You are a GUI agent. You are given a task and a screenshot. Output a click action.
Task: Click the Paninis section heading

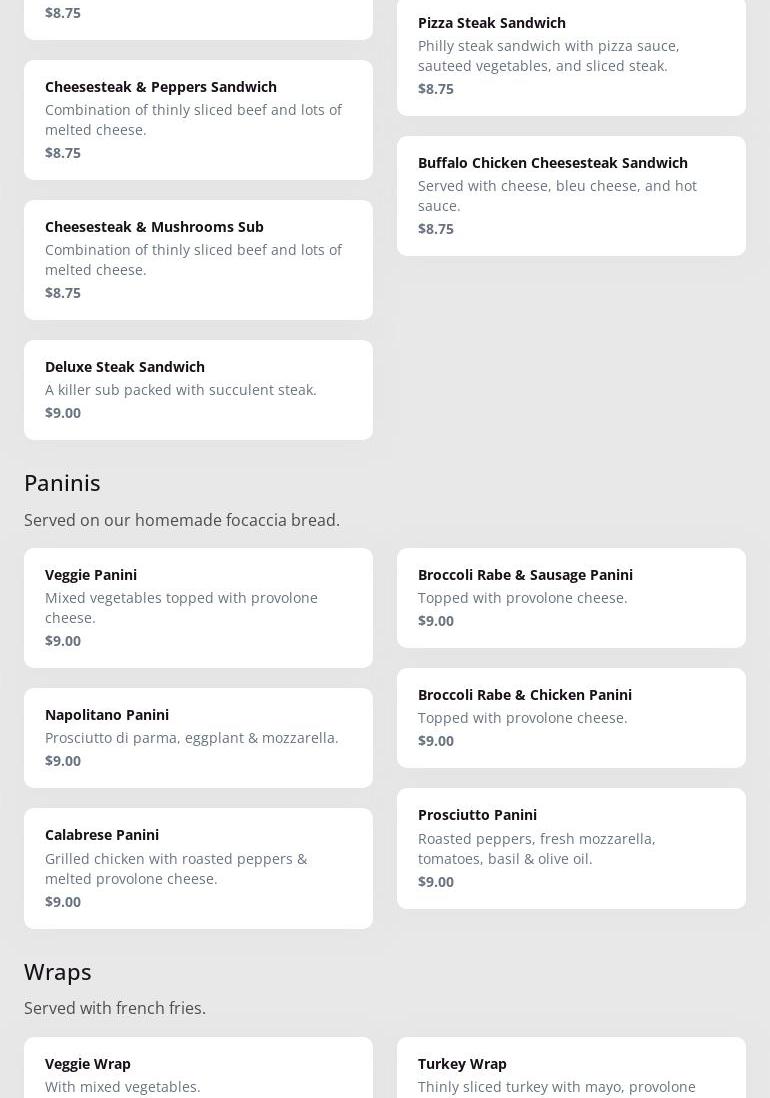coord(62,483)
